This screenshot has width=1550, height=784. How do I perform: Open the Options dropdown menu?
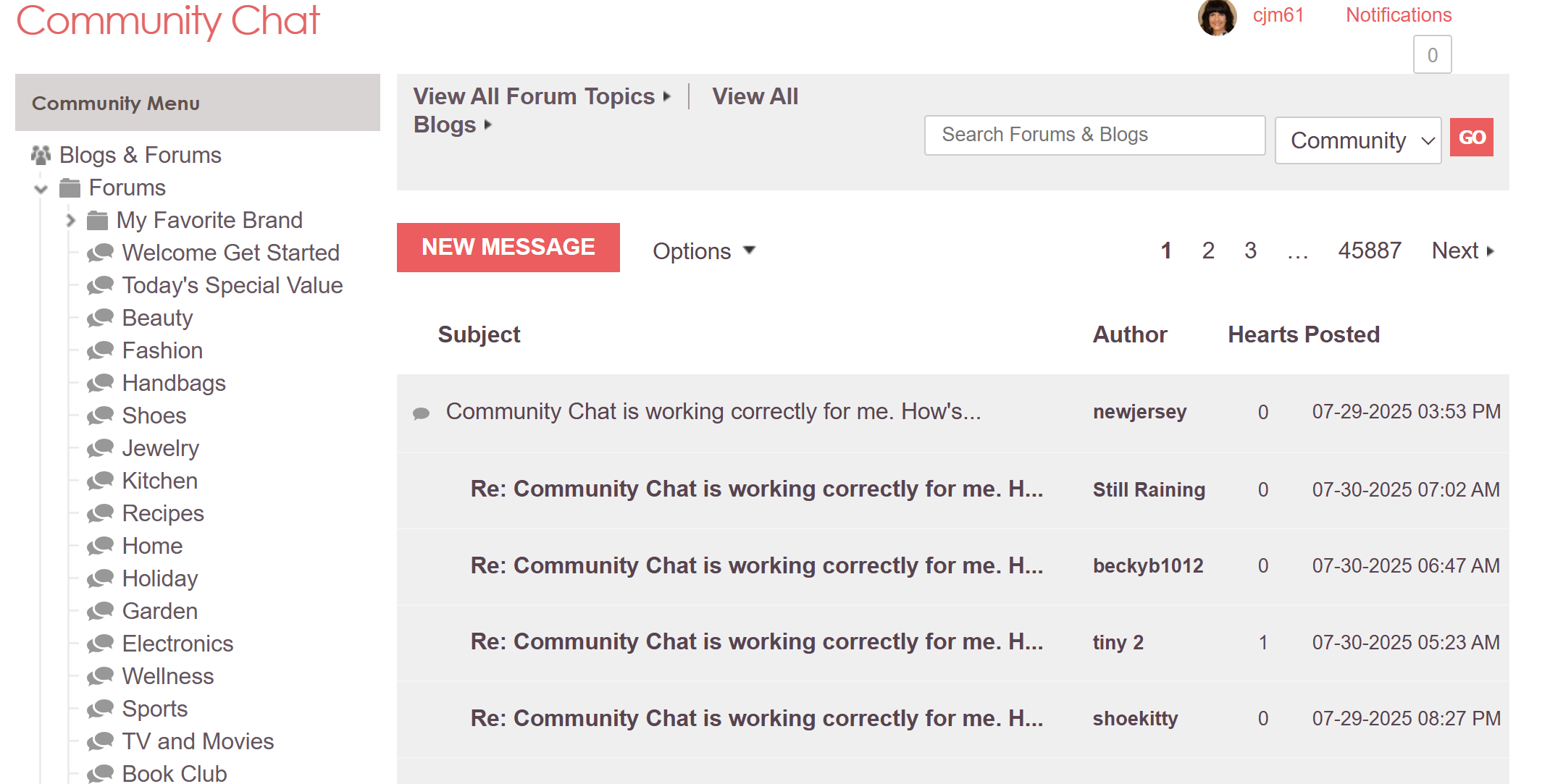(703, 250)
